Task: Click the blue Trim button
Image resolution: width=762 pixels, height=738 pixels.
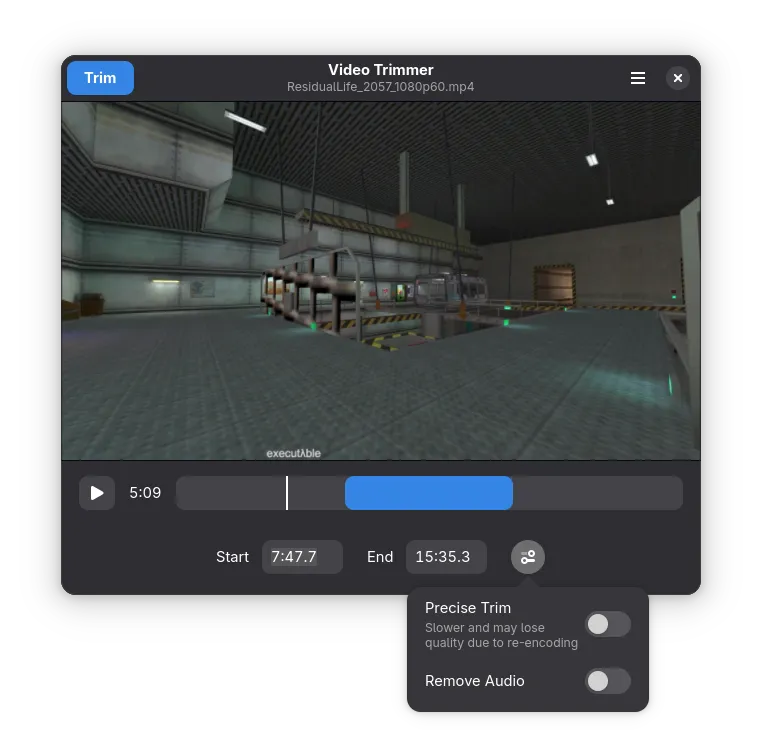Action: coord(100,78)
